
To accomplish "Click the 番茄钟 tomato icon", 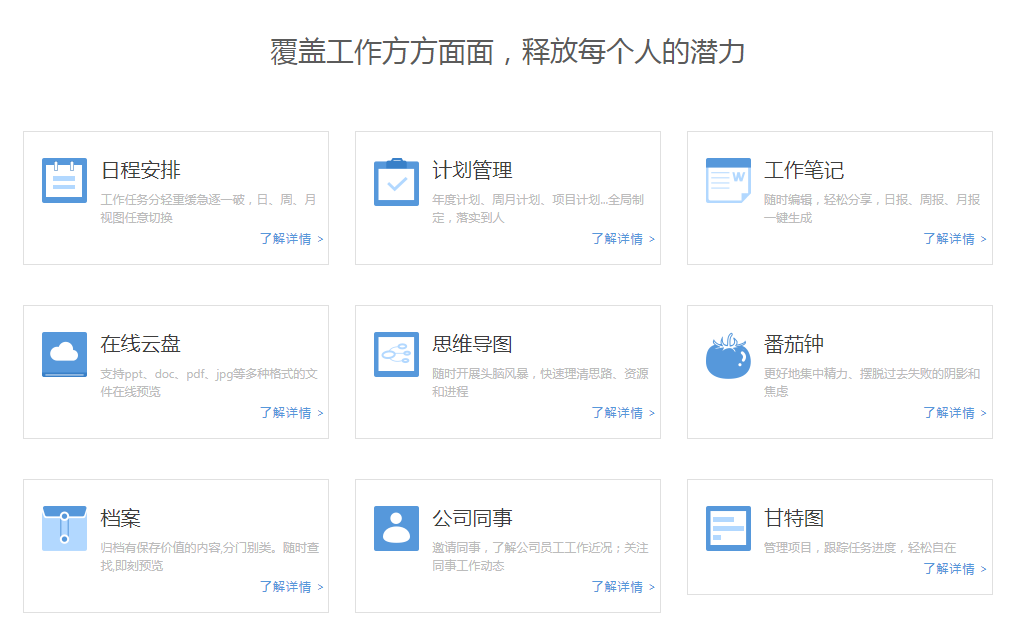I will pyautogui.click(x=728, y=353).
